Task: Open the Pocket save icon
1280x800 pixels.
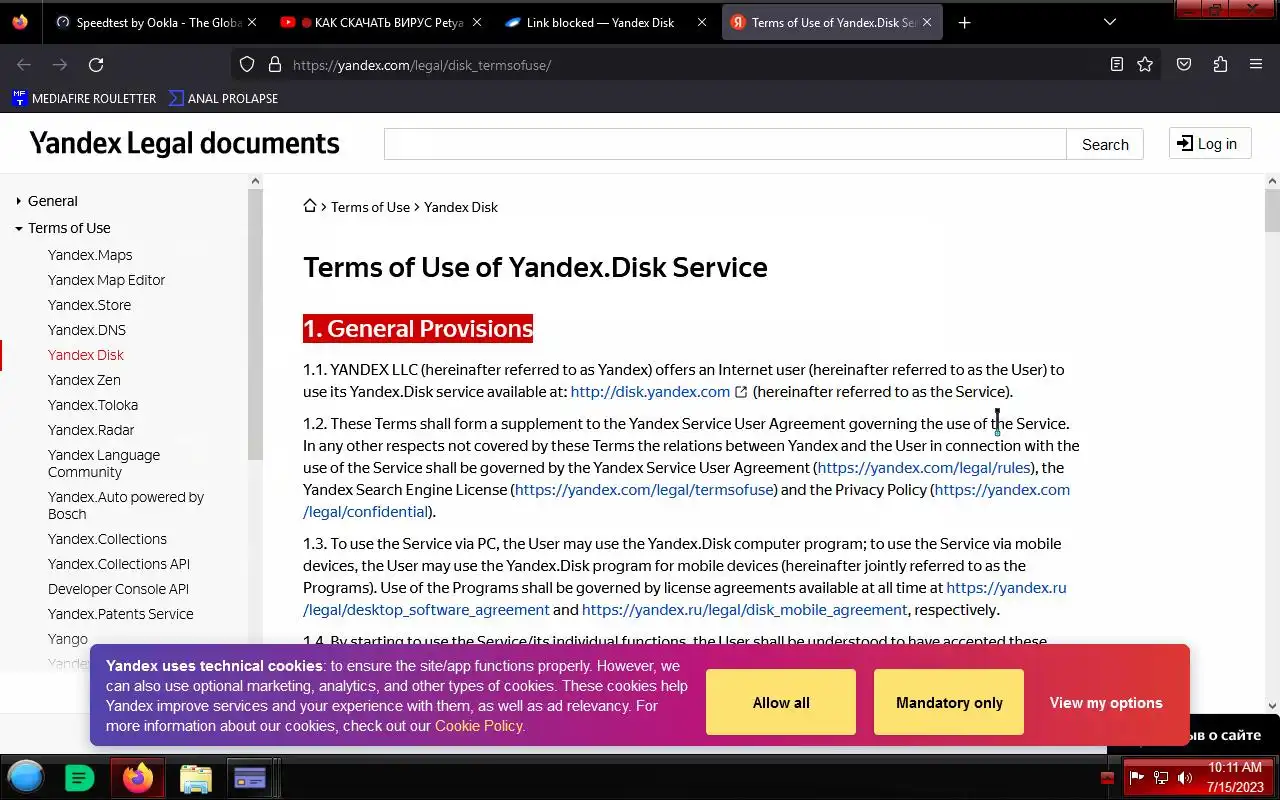Action: 1184,65
